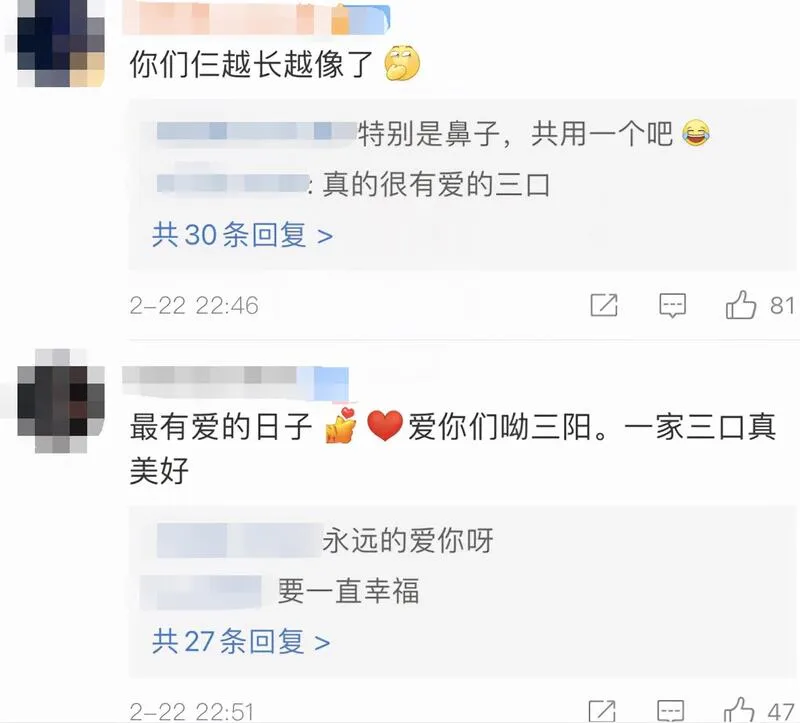Reply to the 22:51 comment via bubble icon
The width and height of the screenshot is (800, 723).
point(670,711)
